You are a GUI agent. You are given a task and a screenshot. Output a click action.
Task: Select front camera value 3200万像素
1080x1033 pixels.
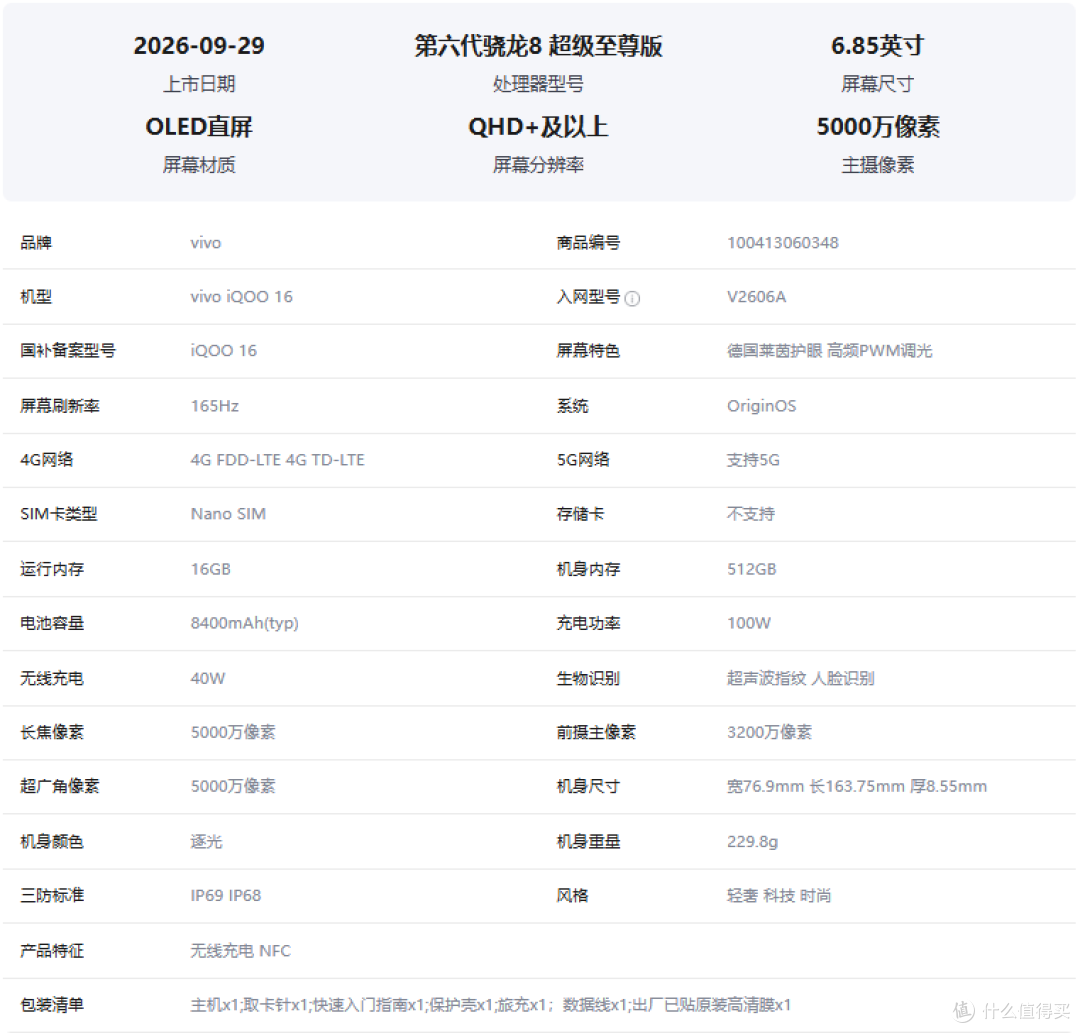click(x=769, y=732)
